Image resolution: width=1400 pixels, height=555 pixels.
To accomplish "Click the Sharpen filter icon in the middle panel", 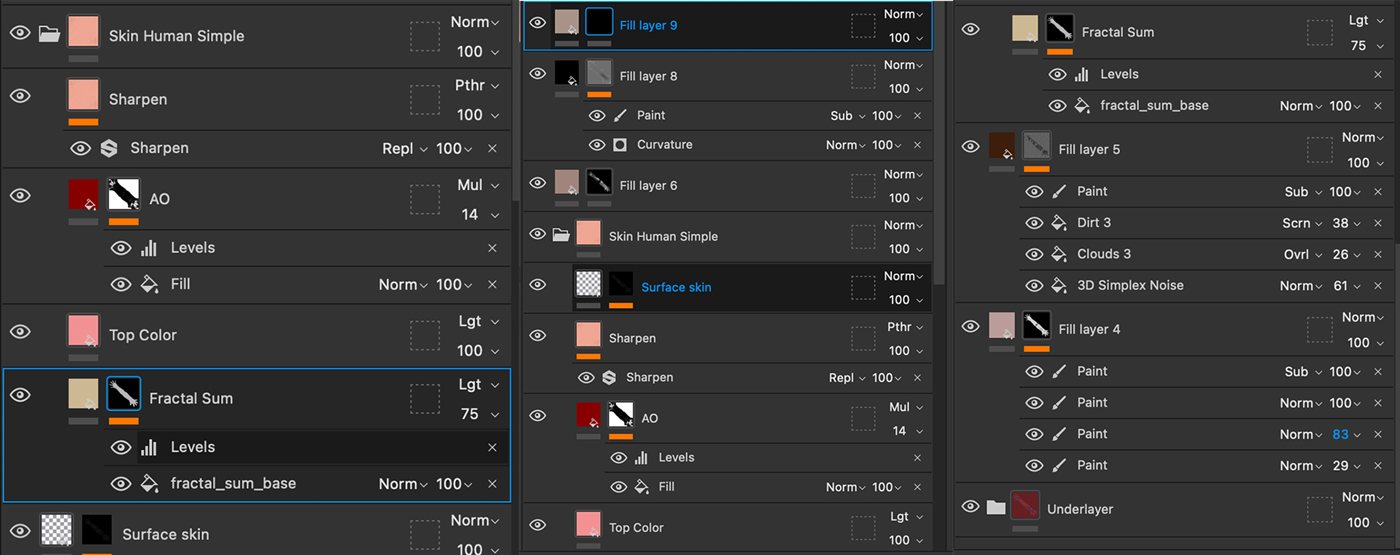I will click(609, 378).
